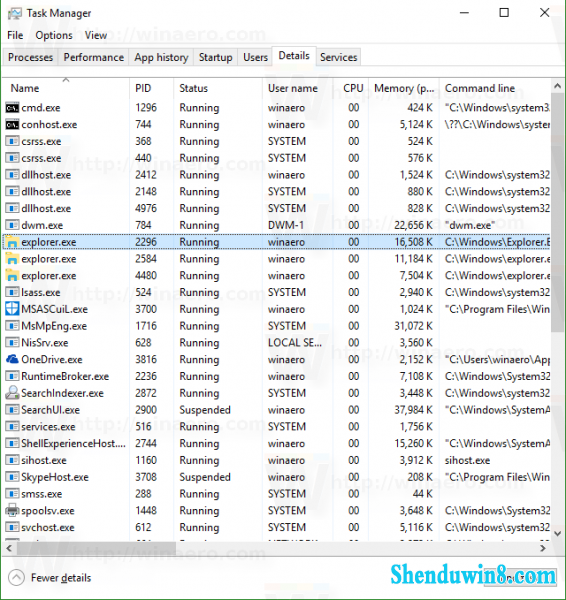Click folder icon of explorer.exe PID 2584

(12, 259)
